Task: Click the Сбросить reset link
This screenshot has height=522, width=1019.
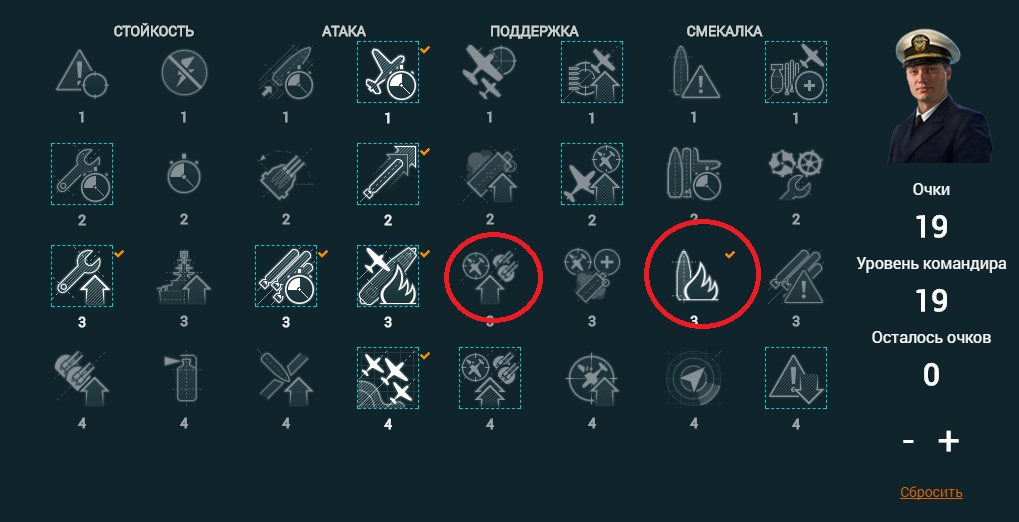Action: pos(931,492)
